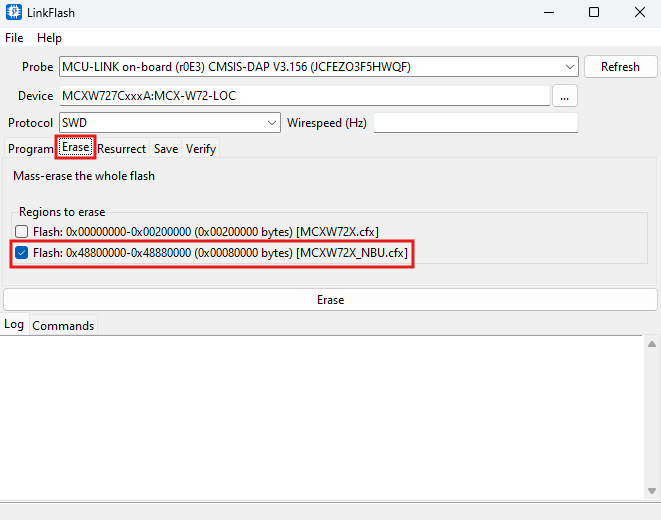The height and width of the screenshot is (520, 661).
Task: Go to the Verify tab
Action: click(201, 149)
